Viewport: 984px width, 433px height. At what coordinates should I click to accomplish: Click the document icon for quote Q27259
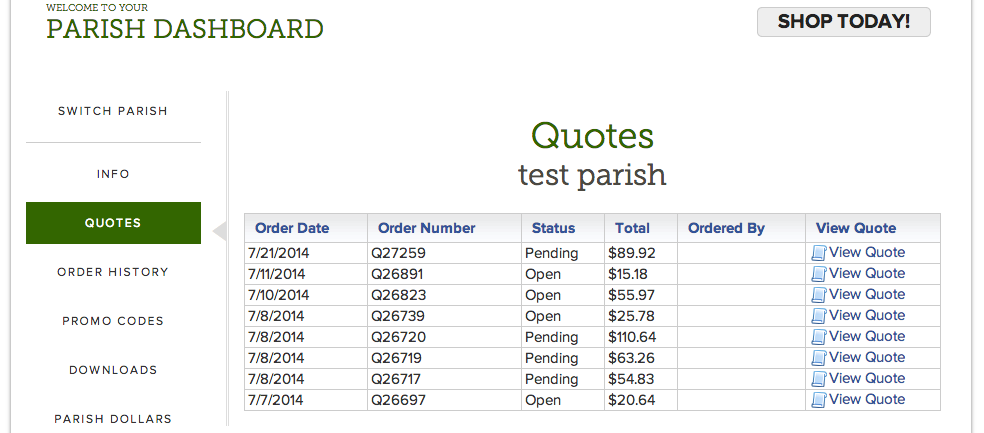coord(819,253)
